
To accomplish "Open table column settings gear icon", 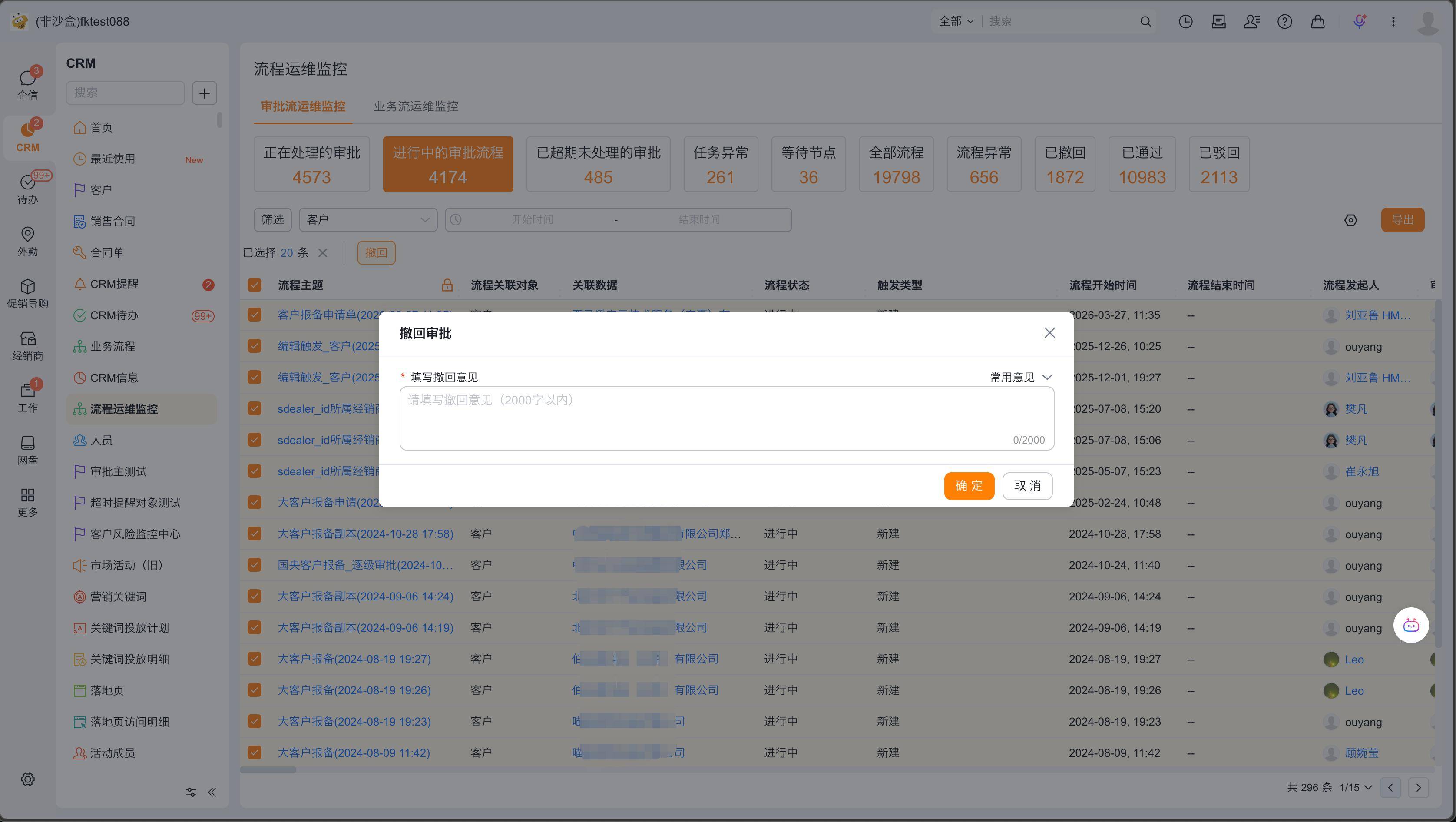I will [1350, 220].
